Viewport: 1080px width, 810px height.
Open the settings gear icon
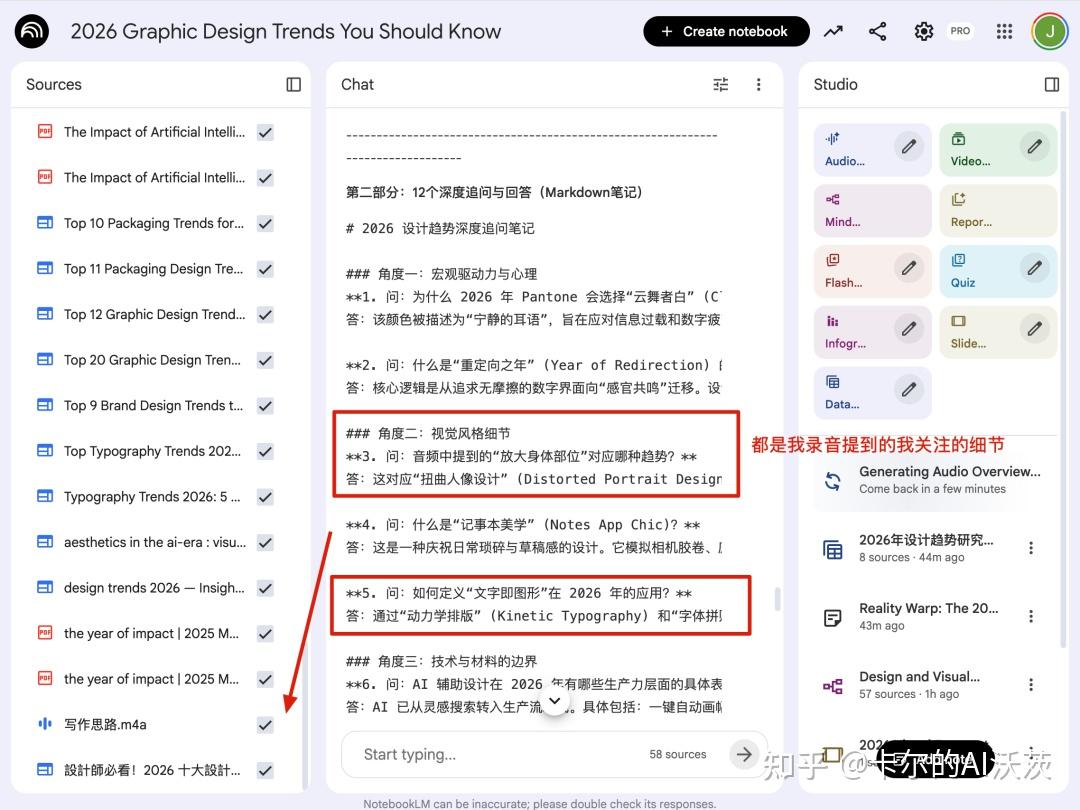pos(923,32)
